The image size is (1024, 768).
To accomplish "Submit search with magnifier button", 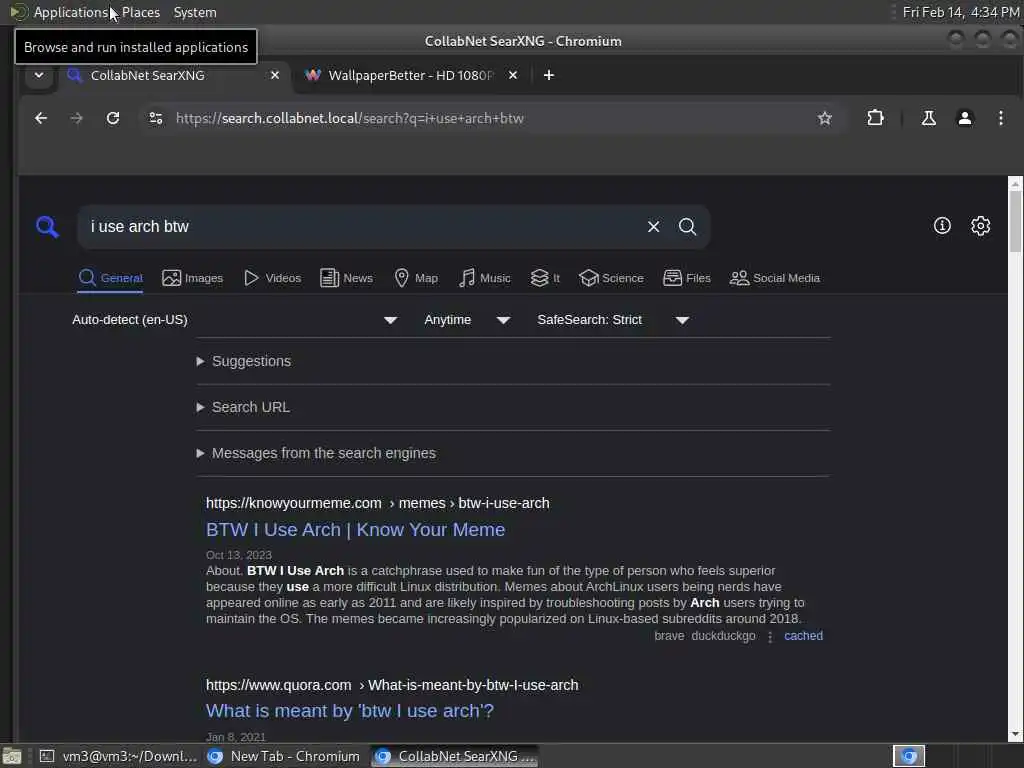I will point(687,227).
